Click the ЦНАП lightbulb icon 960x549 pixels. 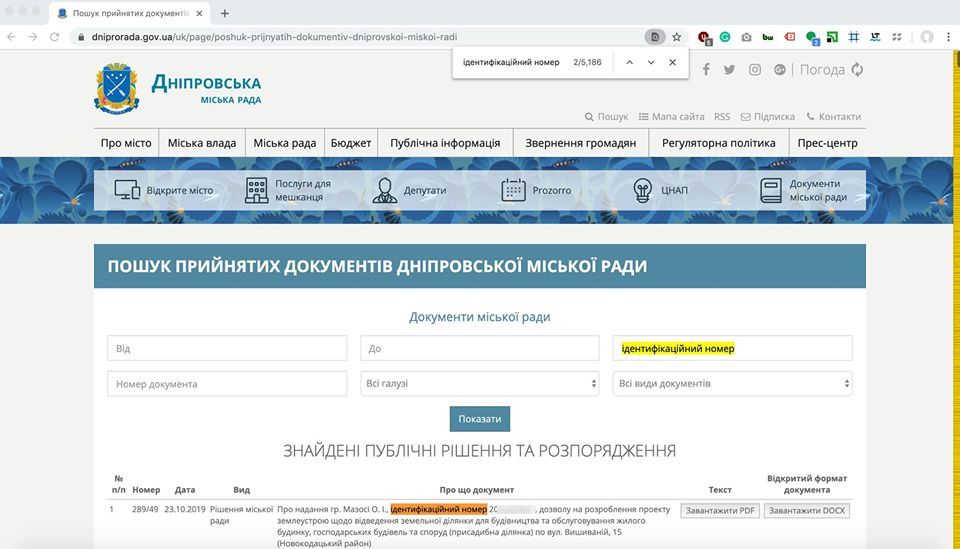tap(642, 190)
